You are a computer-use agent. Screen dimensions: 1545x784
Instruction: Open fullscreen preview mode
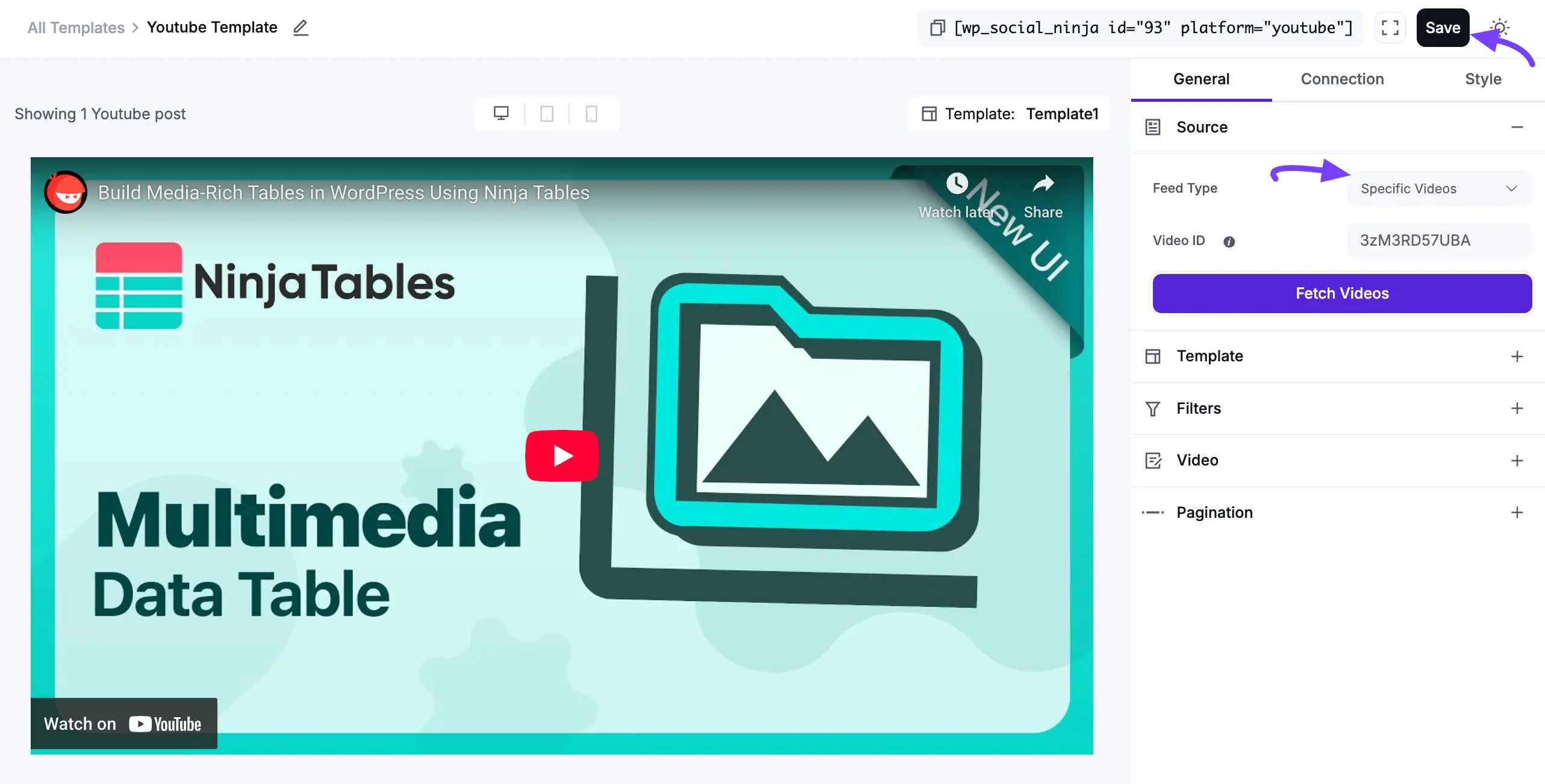(1390, 28)
